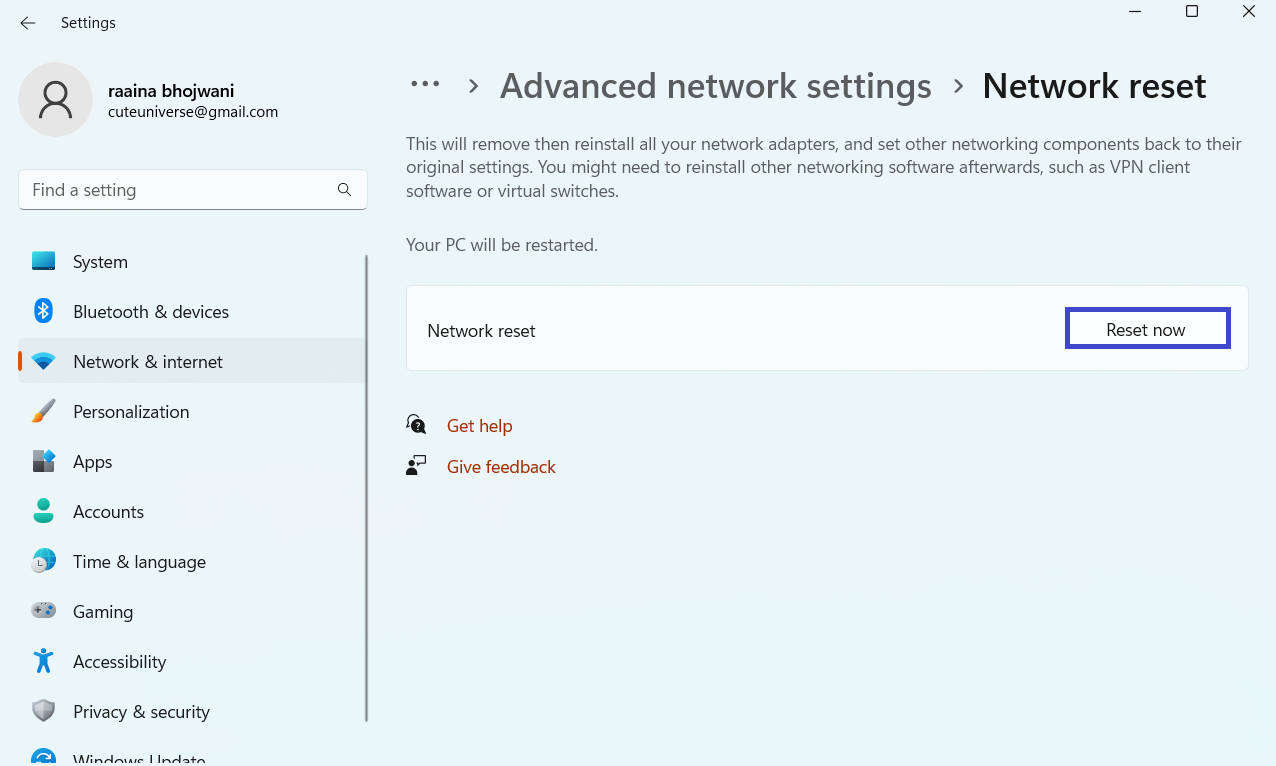
Task: Click the sidebar vertical scrollbar
Action: [366, 488]
